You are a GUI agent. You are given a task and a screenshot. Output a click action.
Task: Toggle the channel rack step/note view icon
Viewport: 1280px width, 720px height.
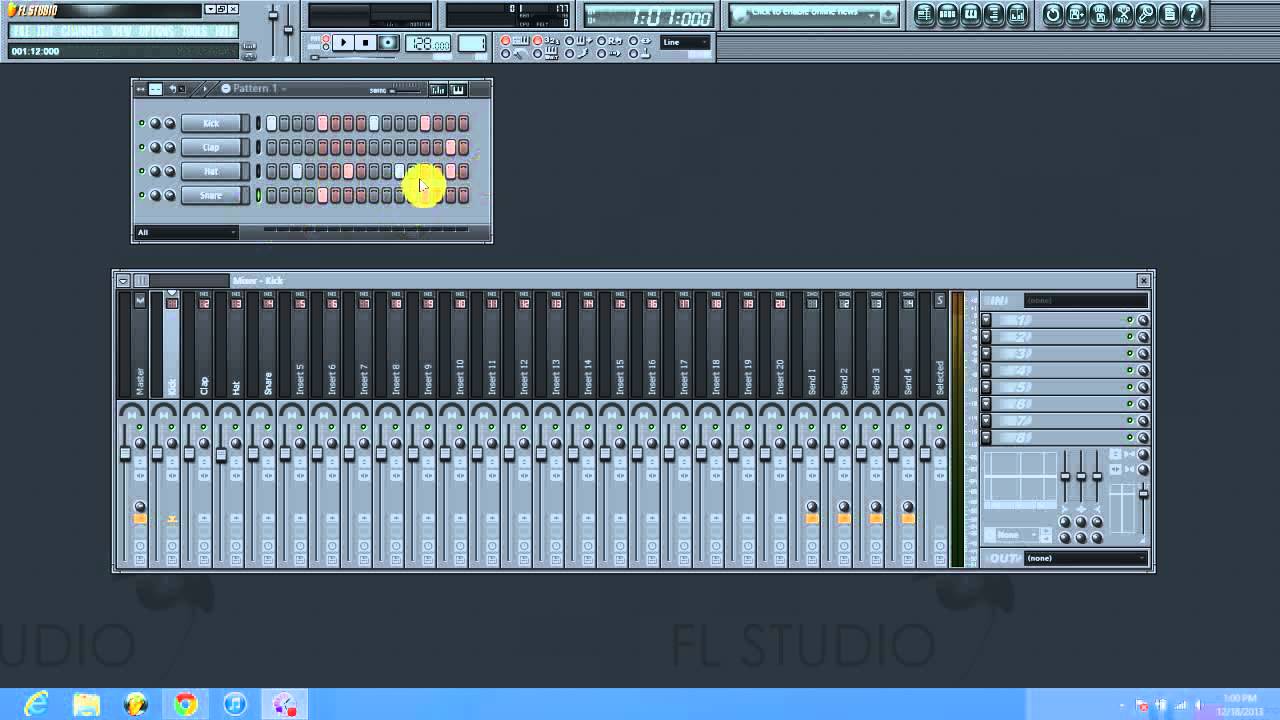[155, 88]
